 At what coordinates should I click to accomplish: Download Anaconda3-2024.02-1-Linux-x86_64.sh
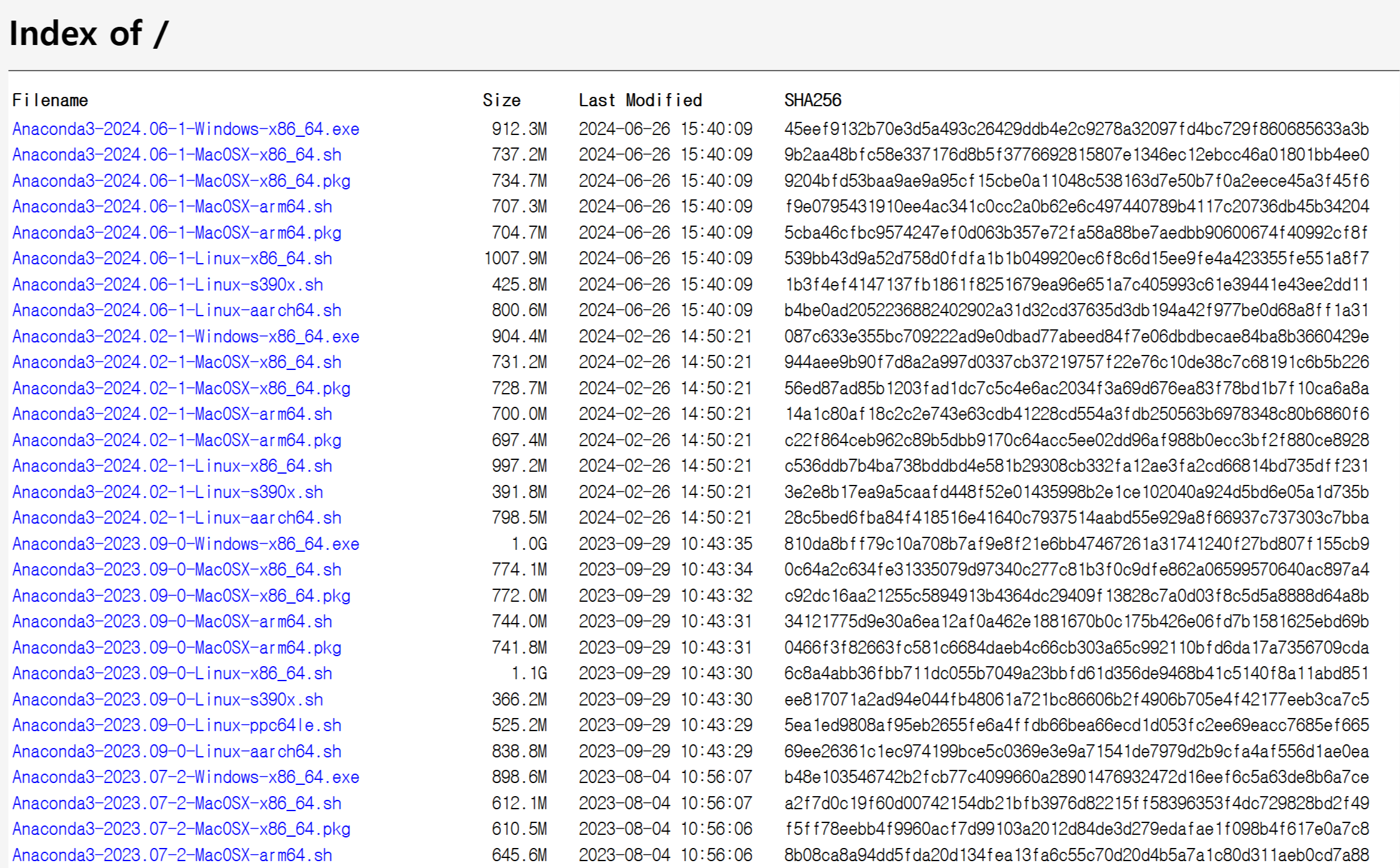point(172,466)
